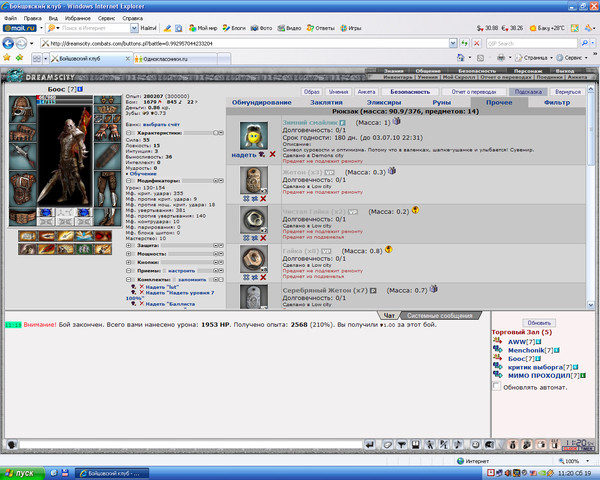Screen dimensions: 600x480
Task: Click the gloves equipment slot
Action: (x=108, y=132)
